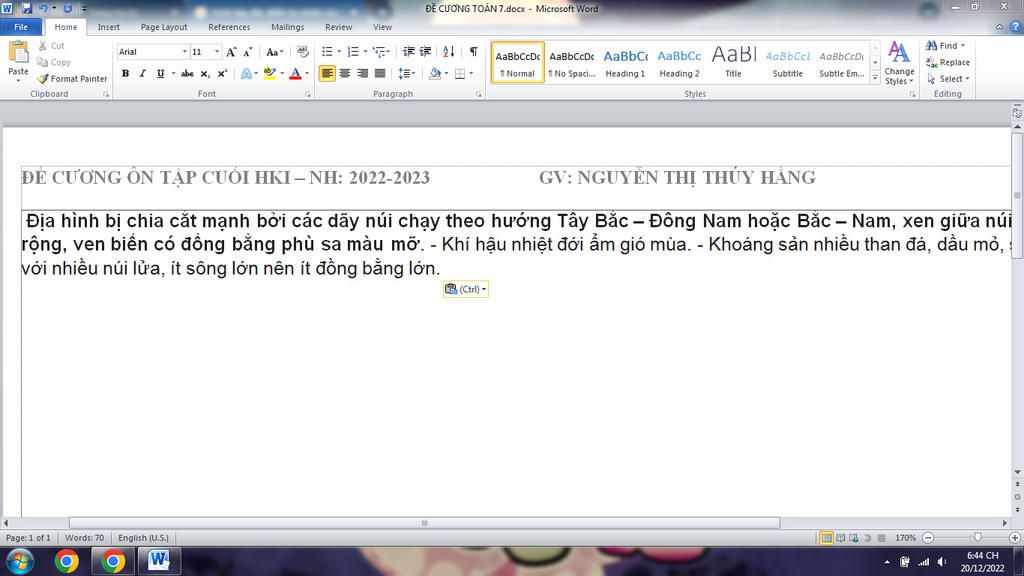
Task: Apply the Heading 1 style
Action: [x=625, y=62]
